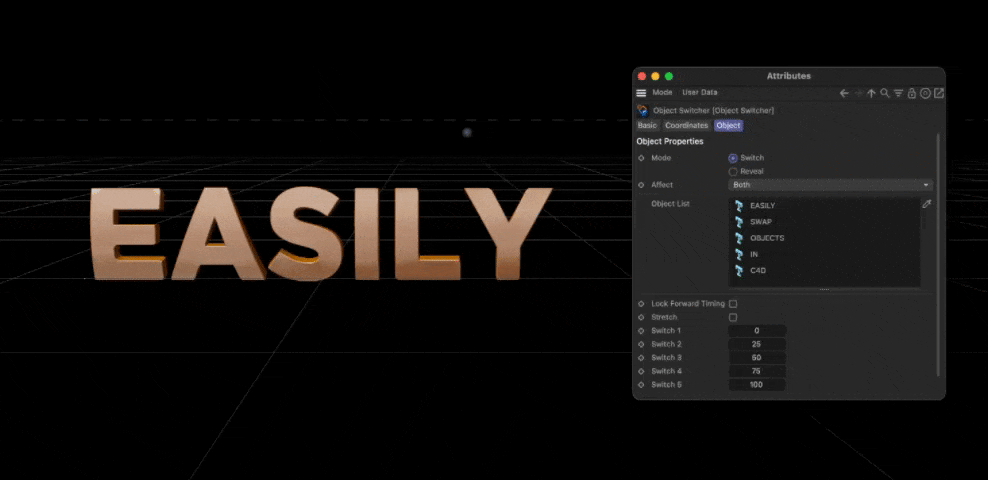
Task: Toggle keyframe diamond for Stretch
Action: pos(641,317)
